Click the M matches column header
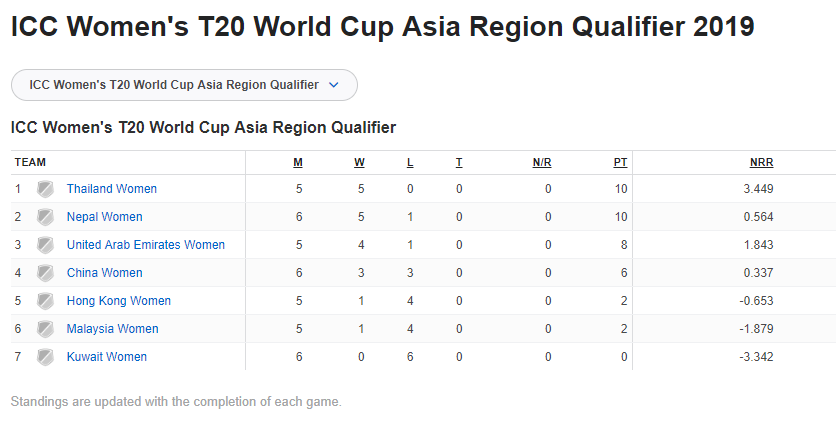This screenshot has height=425, width=836. [298, 162]
